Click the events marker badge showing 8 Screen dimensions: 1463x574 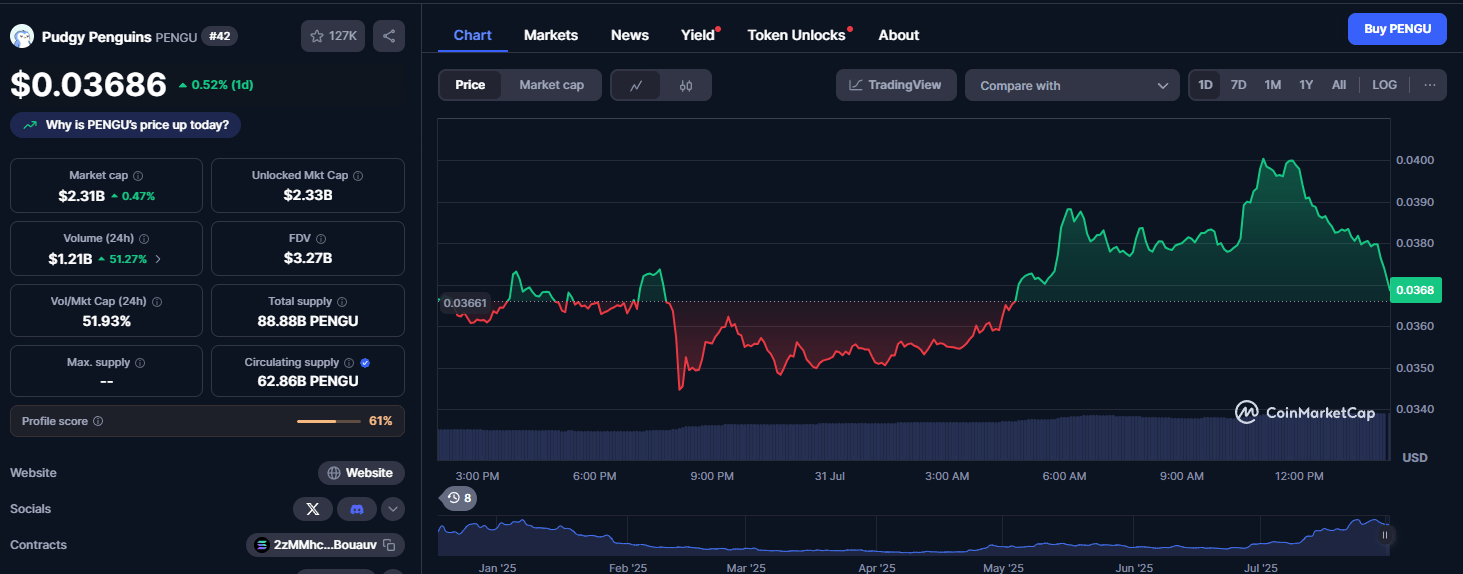pyautogui.click(x=459, y=498)
